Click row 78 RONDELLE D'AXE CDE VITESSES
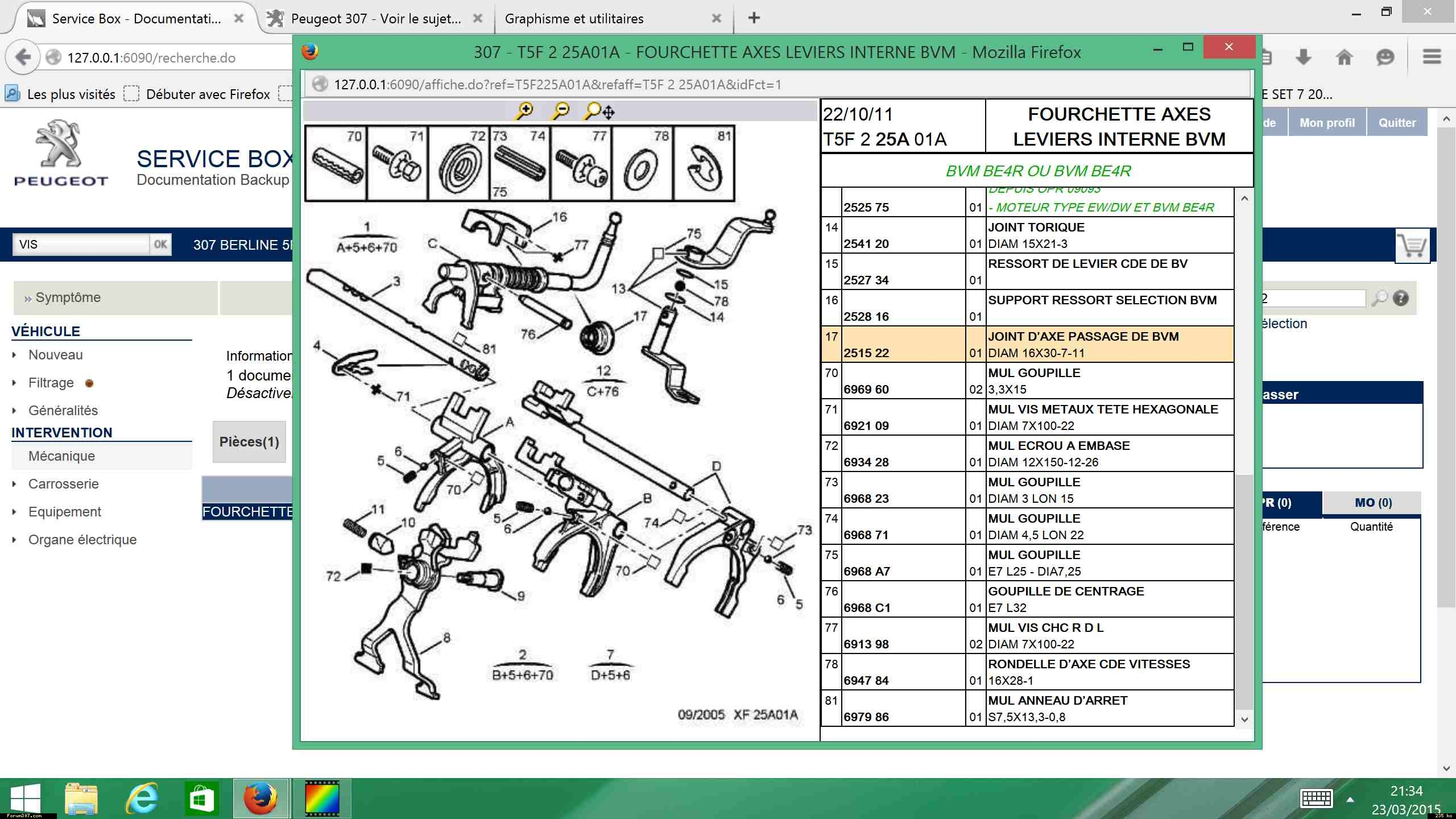This screenshot has width=1456, height=819. [x=1027, y=672]
